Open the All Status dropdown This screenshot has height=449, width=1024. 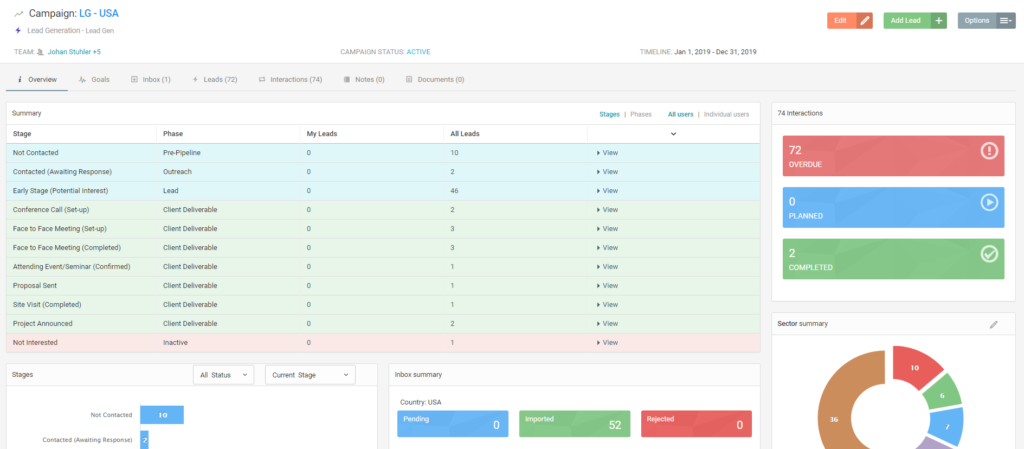[x=224, y=375]
